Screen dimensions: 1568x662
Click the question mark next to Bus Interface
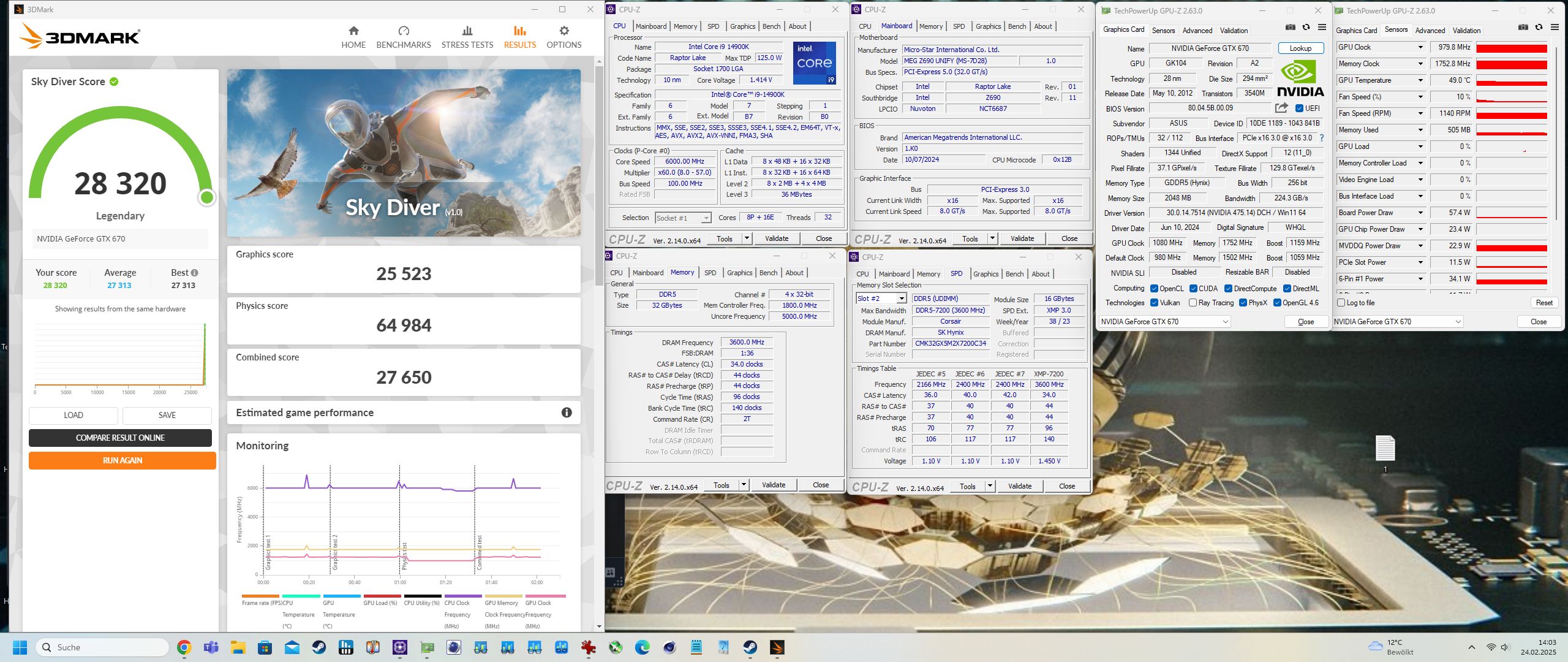(x=1322, y=138)
